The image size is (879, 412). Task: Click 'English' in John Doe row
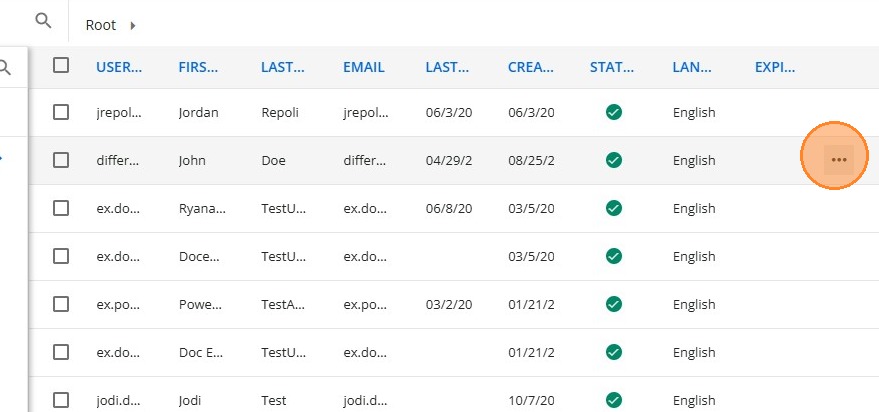coord(694,161)
